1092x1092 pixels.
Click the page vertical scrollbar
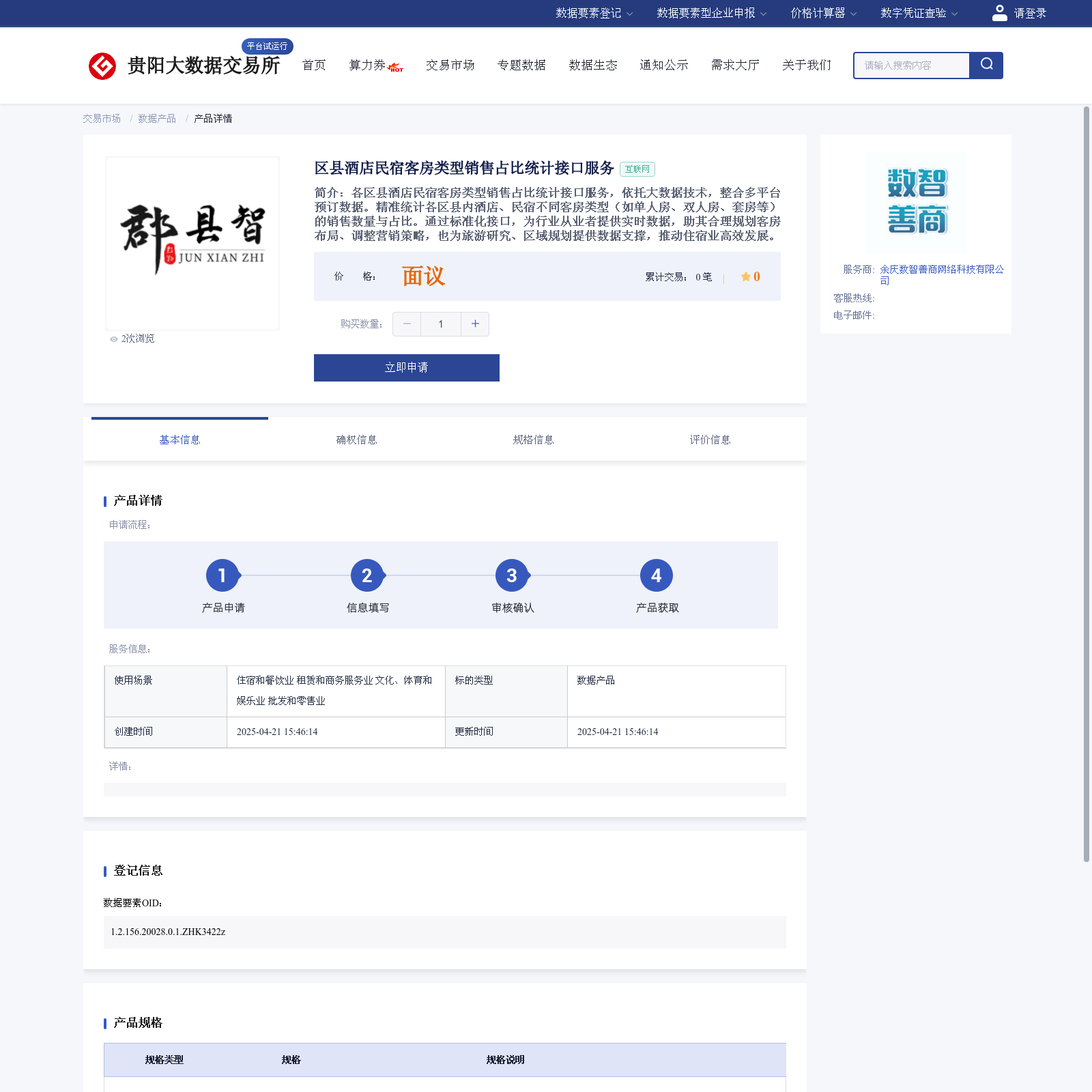1087,484
